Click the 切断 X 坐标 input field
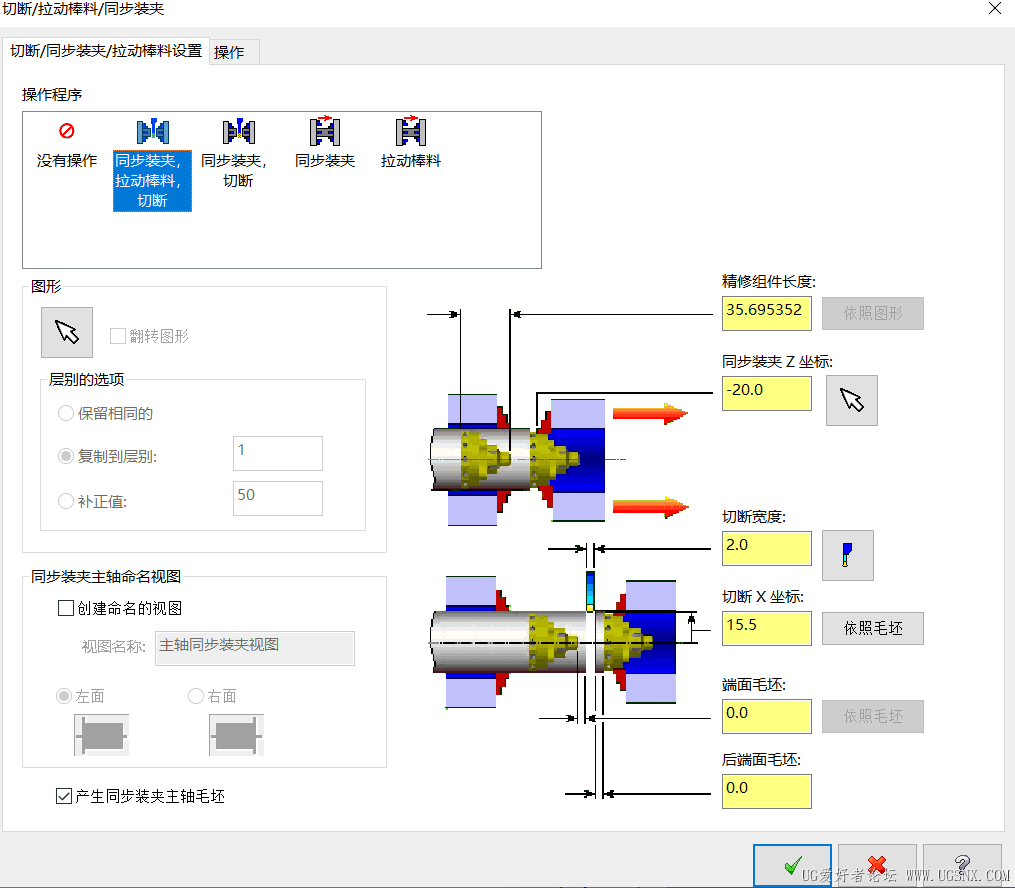Image resolution: width=1015 pixels, height=888 pixels. tap(766, 628)
